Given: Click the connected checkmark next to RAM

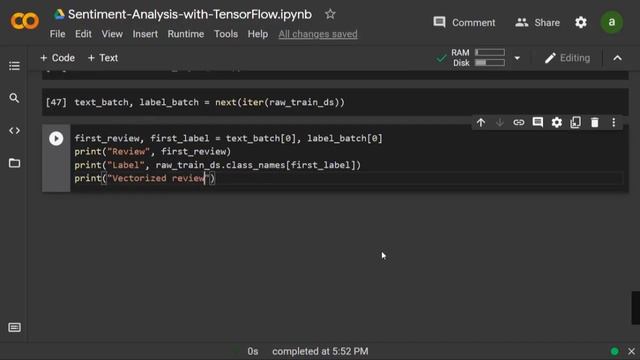Looking at the screenshot, I should (x=441, y=58).
